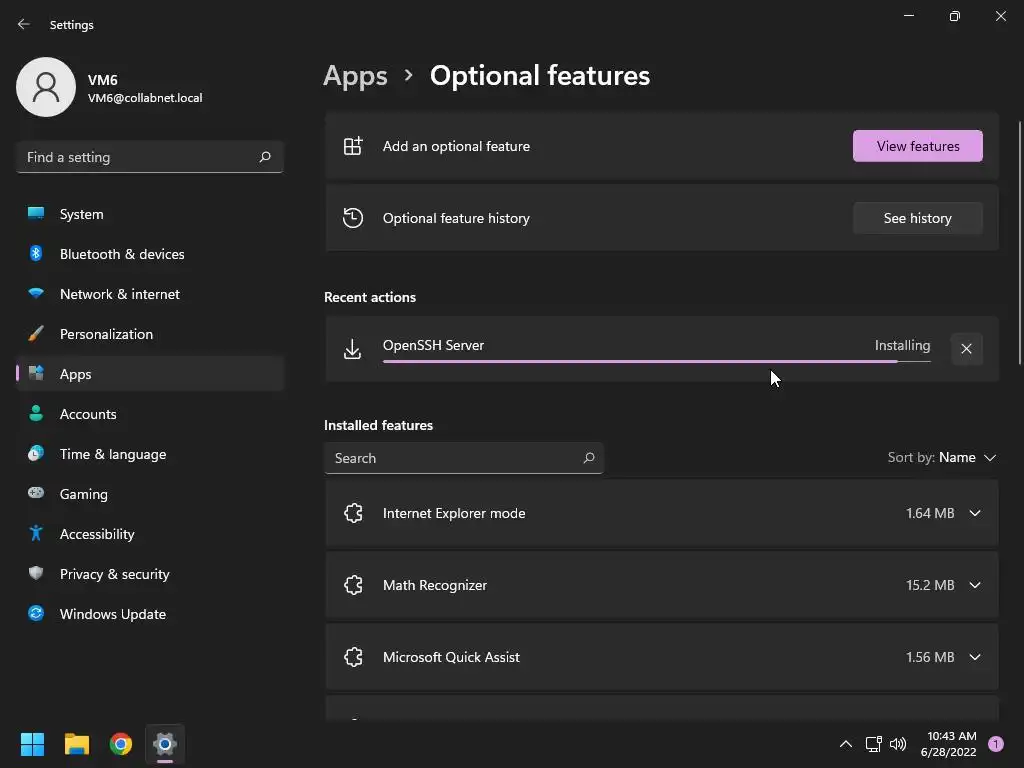Click the Installed features Search field

455,458
